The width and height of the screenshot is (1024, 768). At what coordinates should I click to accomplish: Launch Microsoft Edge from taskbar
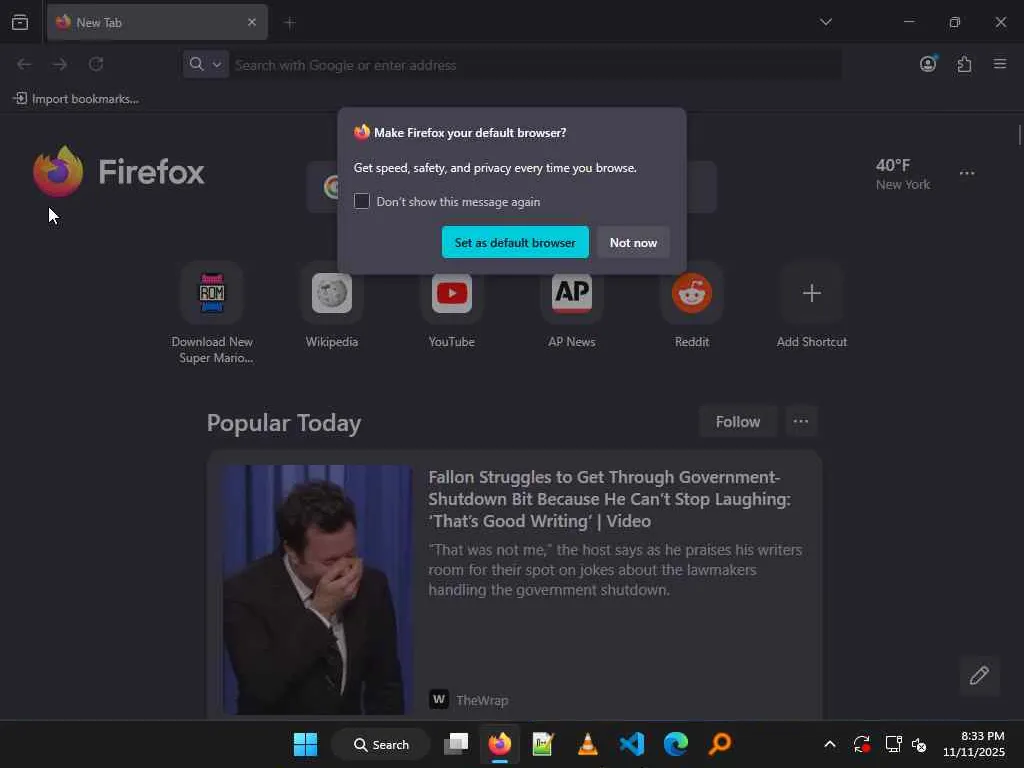(676, 744)
